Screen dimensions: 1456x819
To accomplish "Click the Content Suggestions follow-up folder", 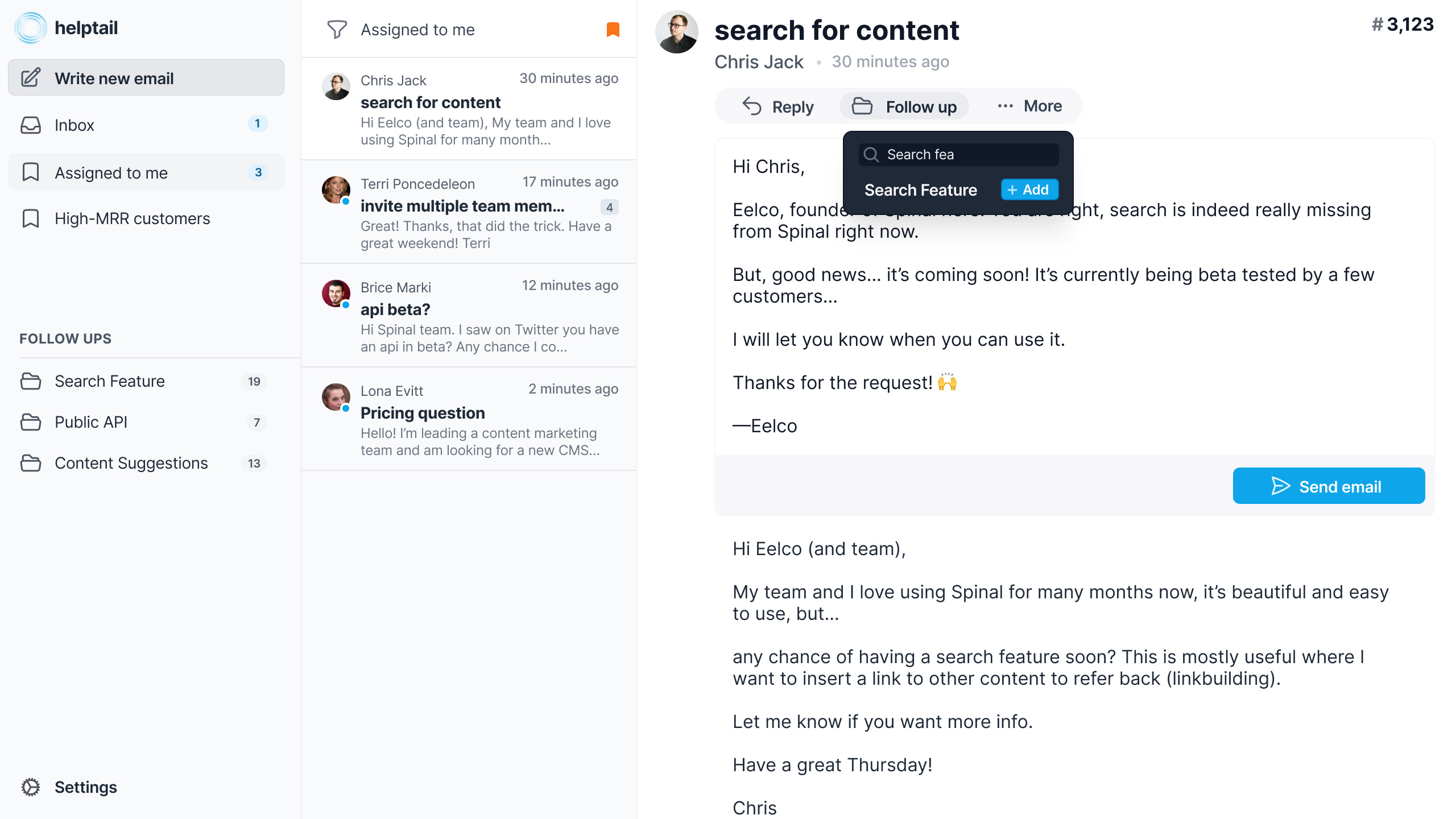I will (132, 463).
